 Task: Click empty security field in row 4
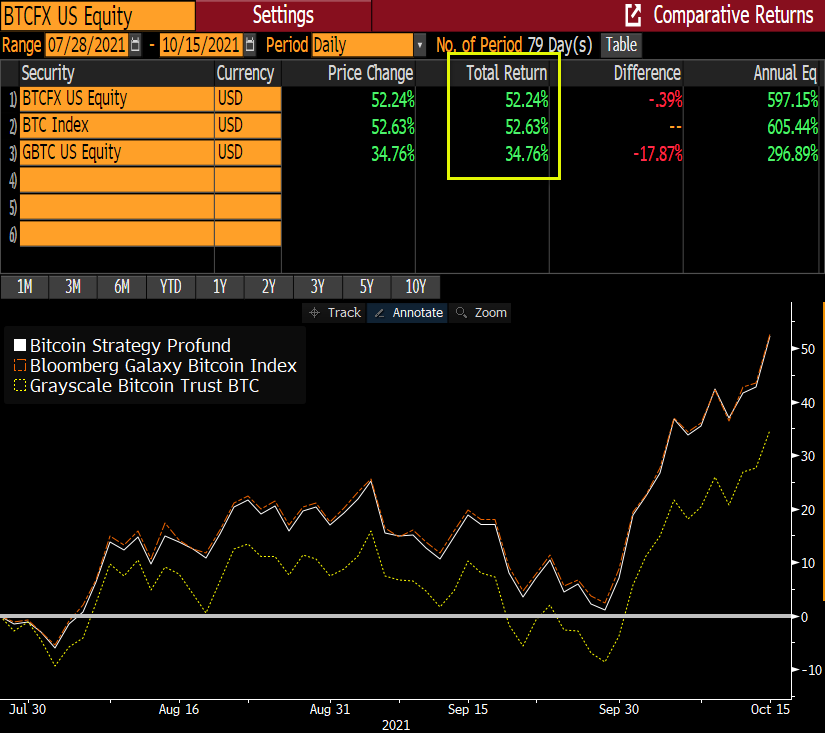(117, 180)
